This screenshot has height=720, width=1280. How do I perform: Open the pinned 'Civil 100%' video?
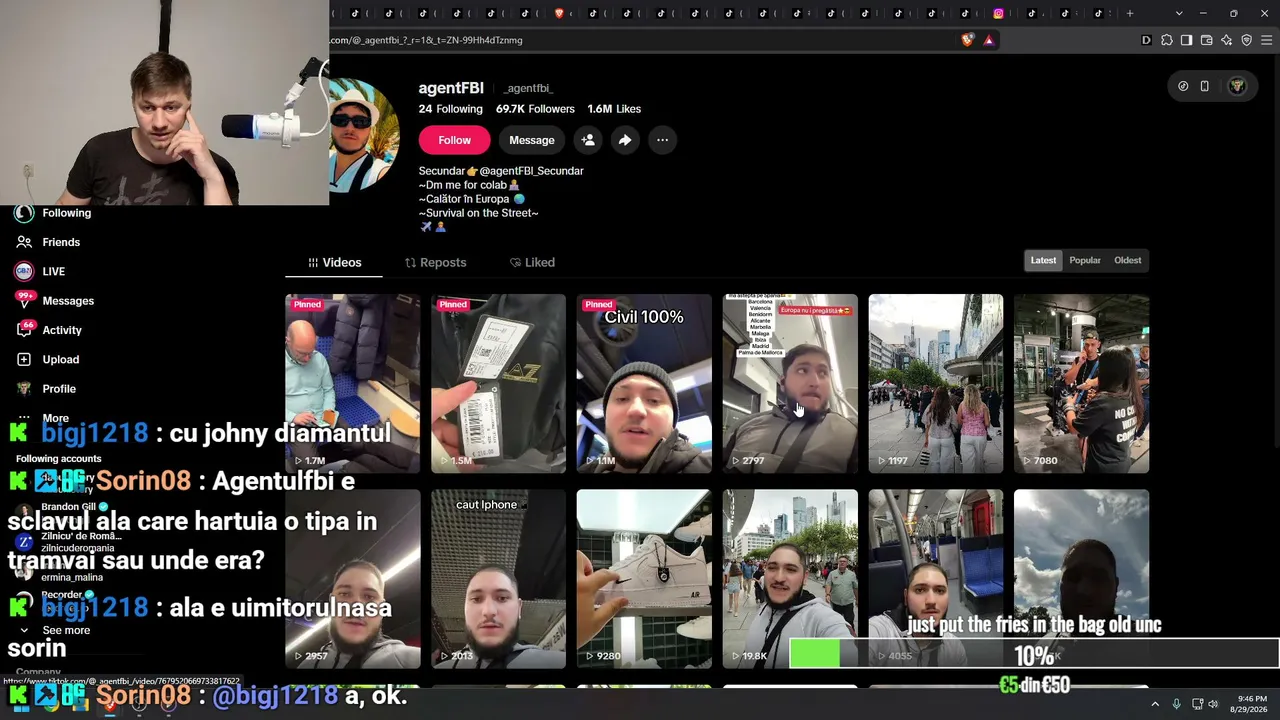644,383
